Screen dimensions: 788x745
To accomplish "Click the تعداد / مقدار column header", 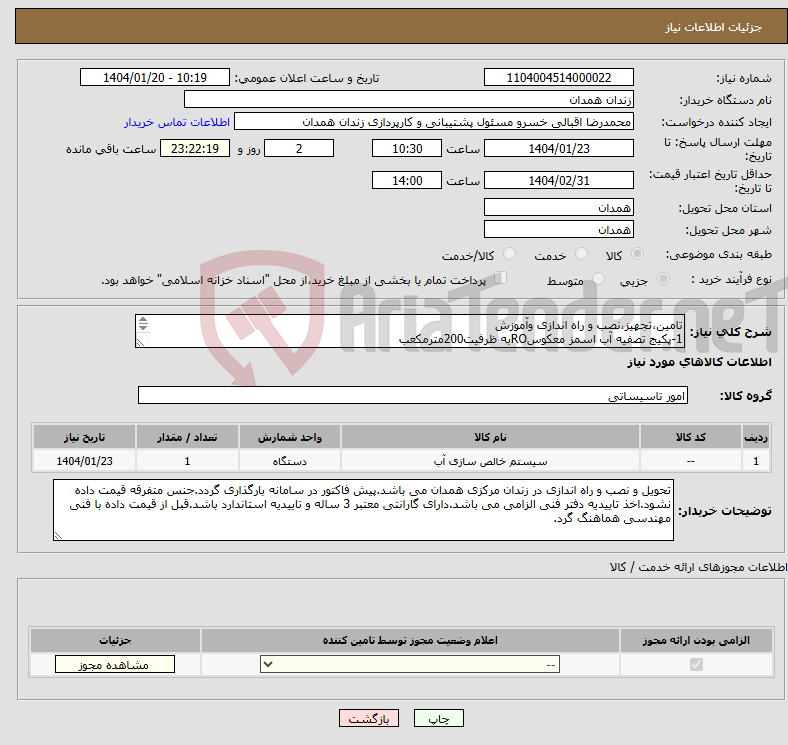I will click(187, 437).
